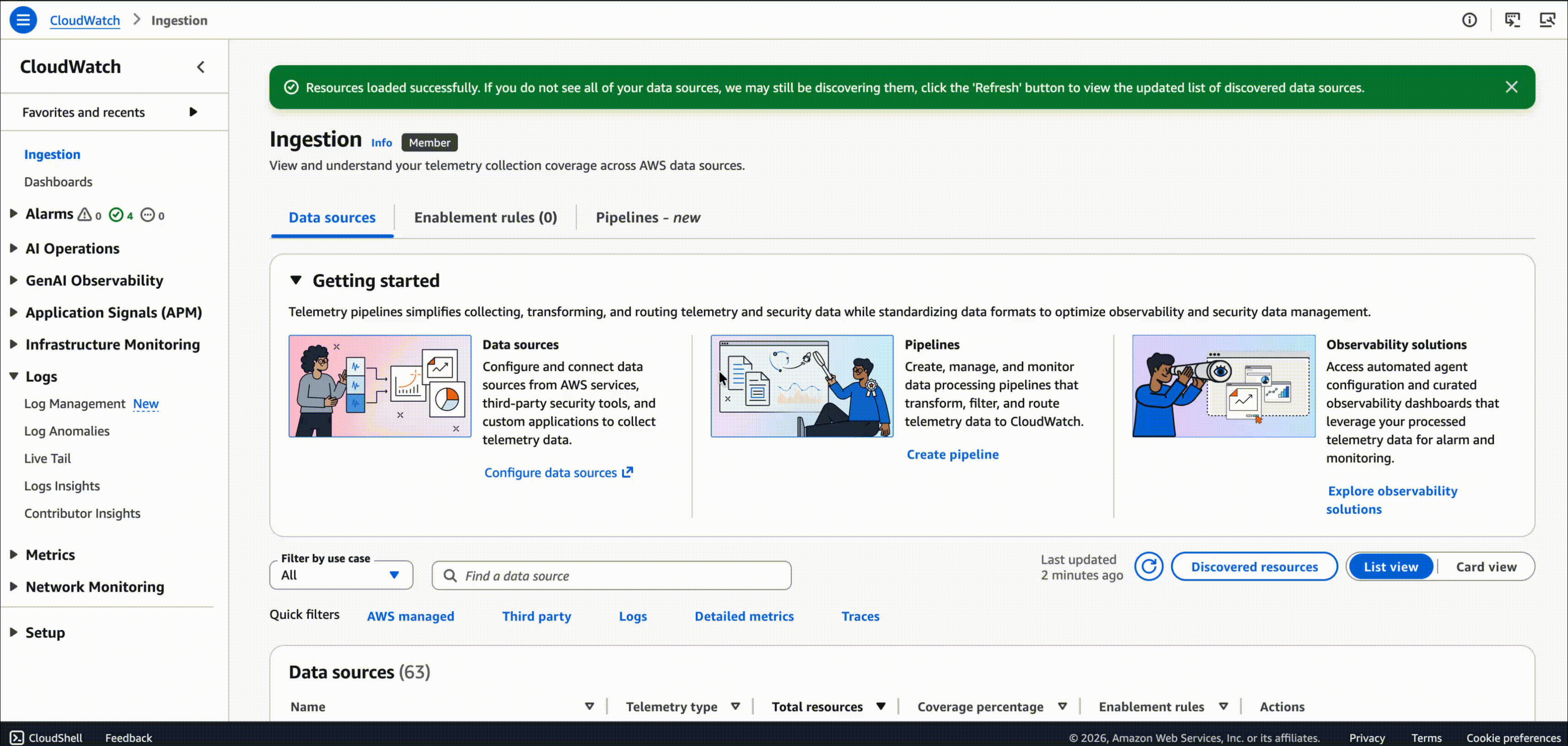Expand the GenAI Observability section
This screenshot has width=1568, height=746.
(x=13, y=280)
